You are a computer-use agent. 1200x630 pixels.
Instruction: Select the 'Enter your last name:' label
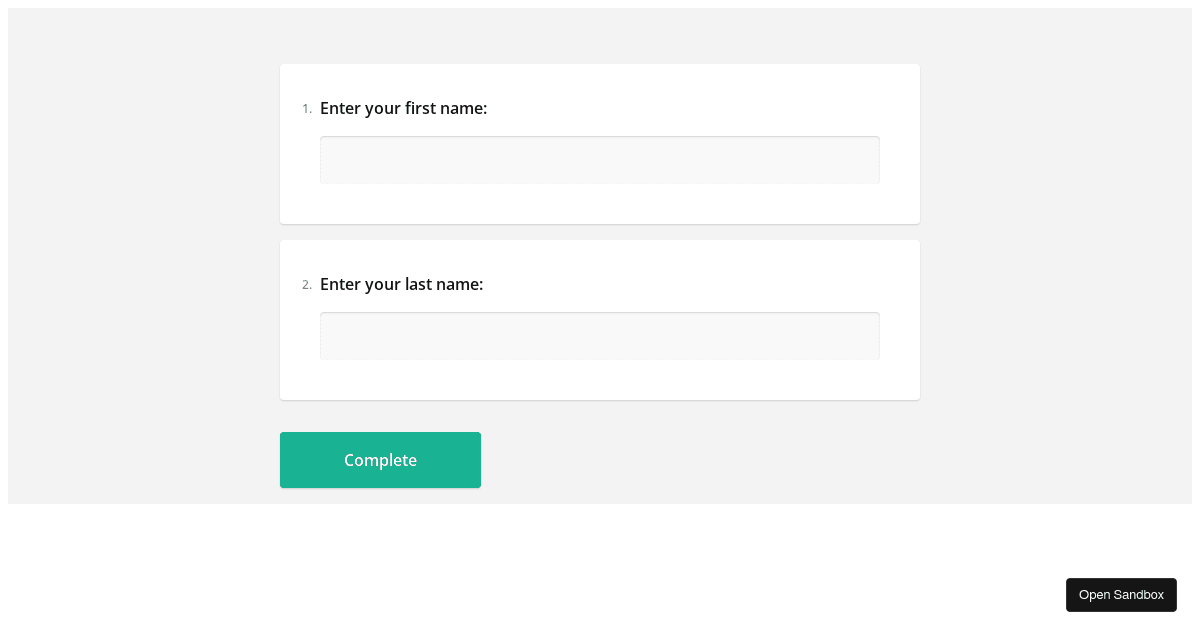tap(401, 284)
